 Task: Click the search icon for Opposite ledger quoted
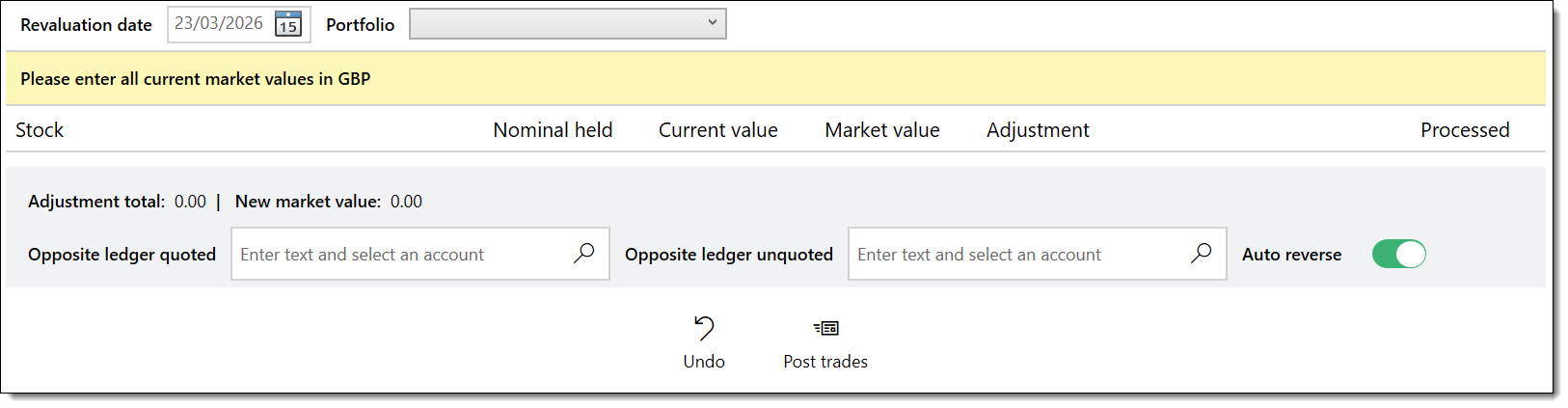[584, 254]
